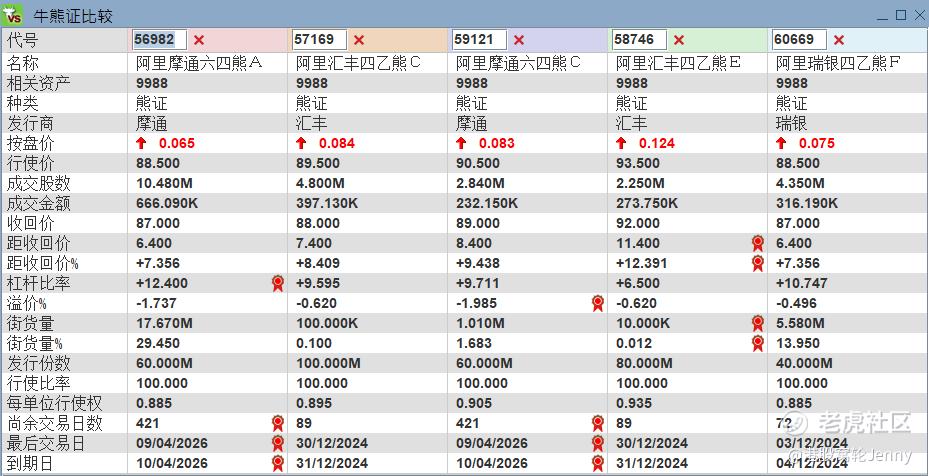Click call price value 92.000
This screenshot has height=476, width=929.
(638, 223)
